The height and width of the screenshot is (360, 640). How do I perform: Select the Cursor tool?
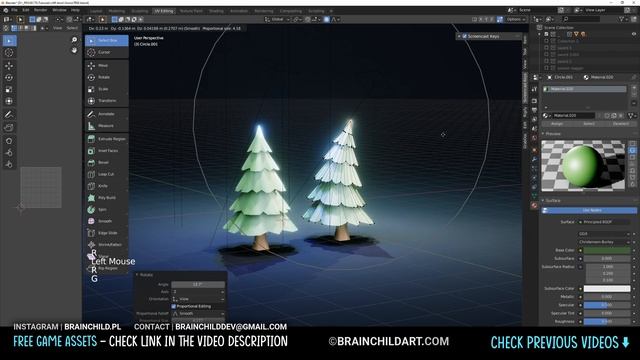107,52
